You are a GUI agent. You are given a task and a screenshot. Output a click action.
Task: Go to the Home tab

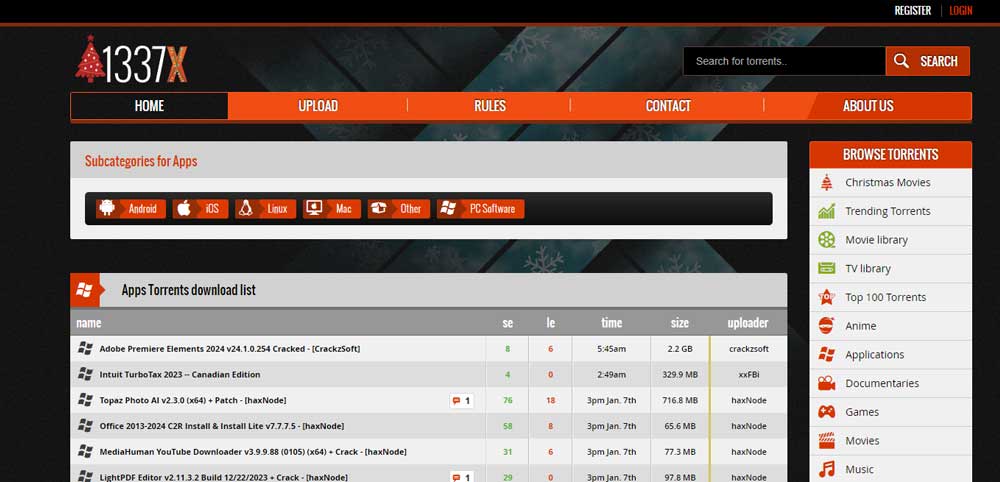point(149,106)
